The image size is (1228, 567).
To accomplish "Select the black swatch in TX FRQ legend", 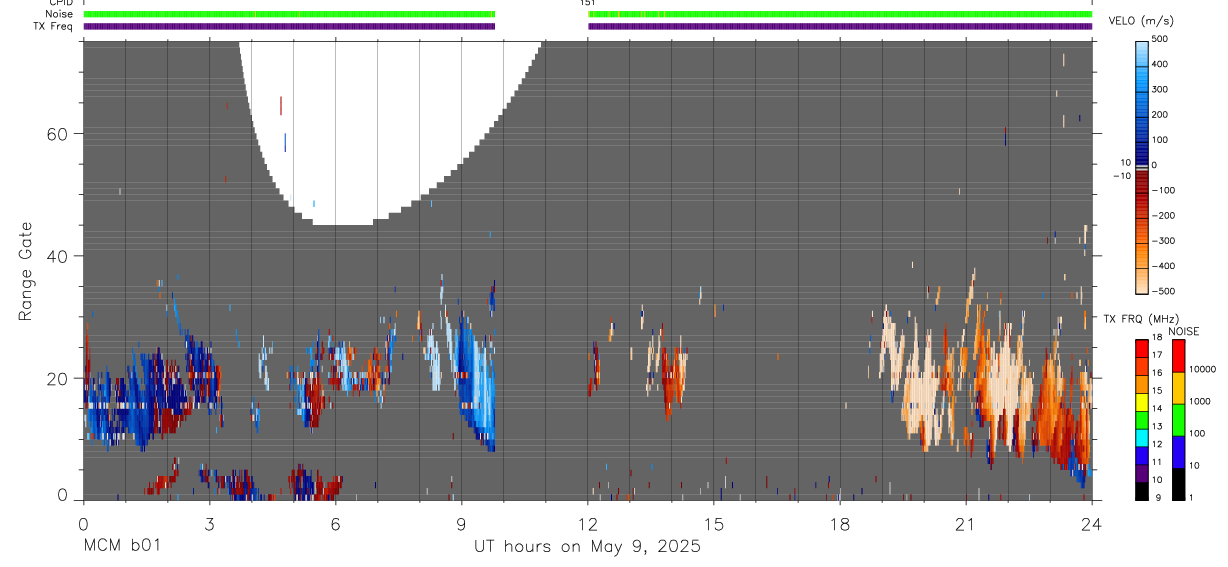I will (x=1142, y=492).
